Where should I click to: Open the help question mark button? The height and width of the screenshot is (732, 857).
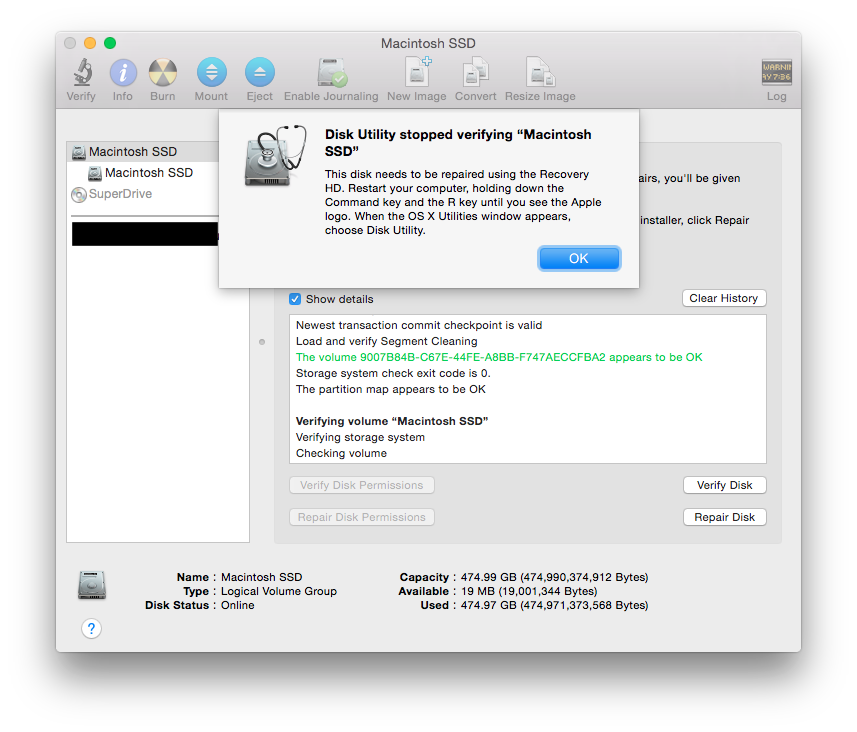91,629
